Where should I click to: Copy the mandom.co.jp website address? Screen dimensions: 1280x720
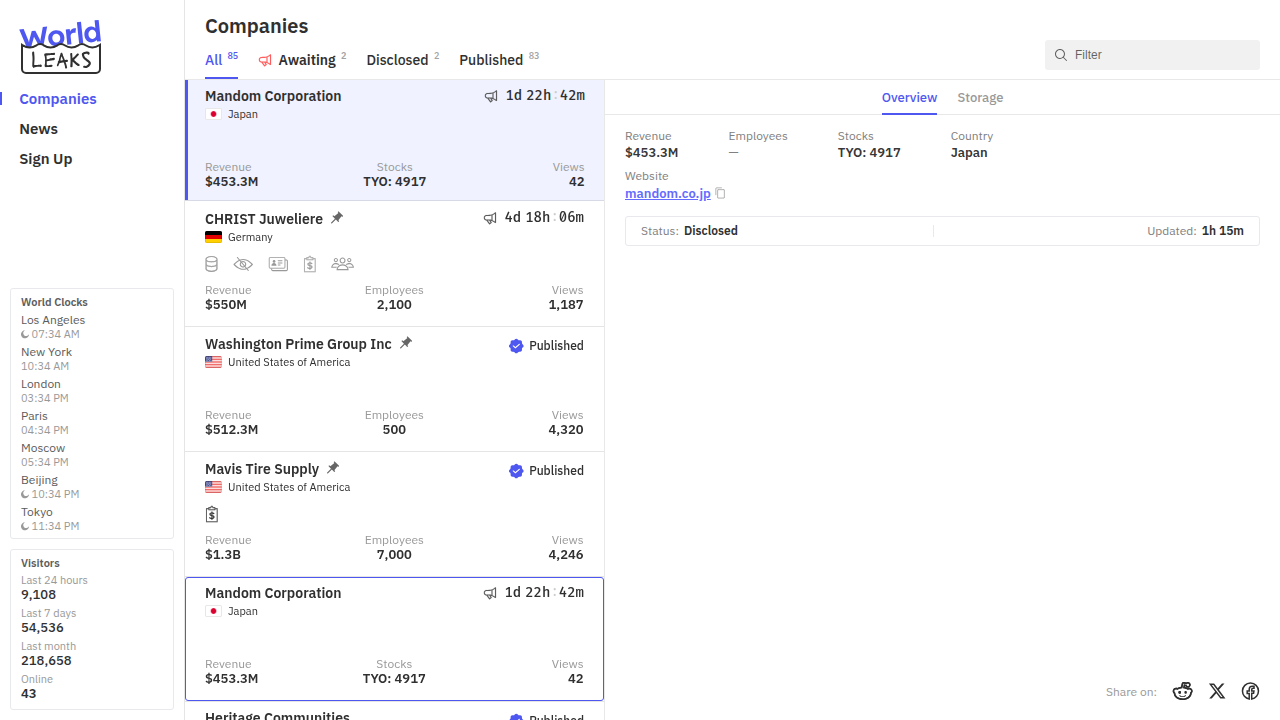coord(720,194)
